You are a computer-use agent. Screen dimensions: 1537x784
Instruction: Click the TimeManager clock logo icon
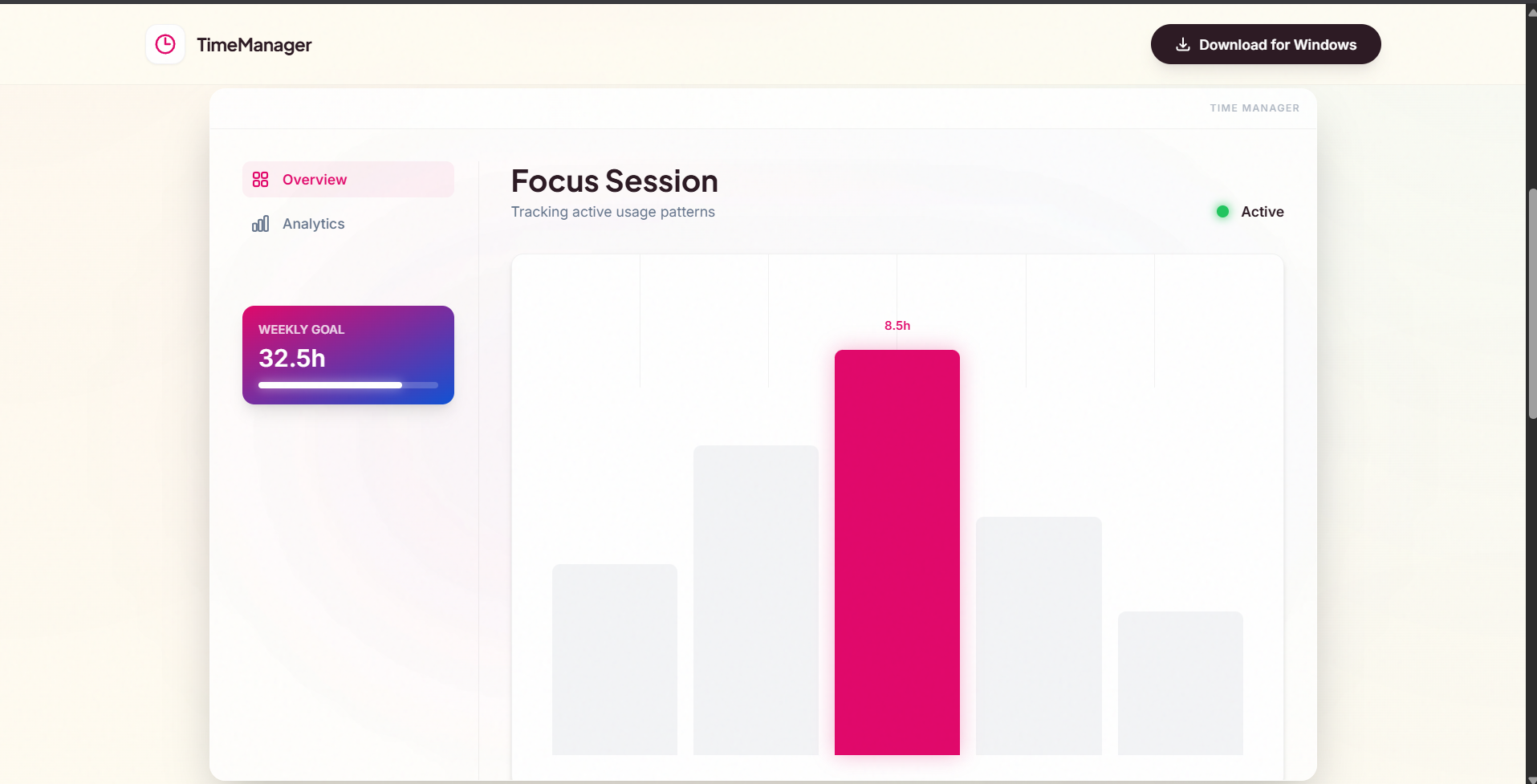pyautogui.click(x=165, y=44)
